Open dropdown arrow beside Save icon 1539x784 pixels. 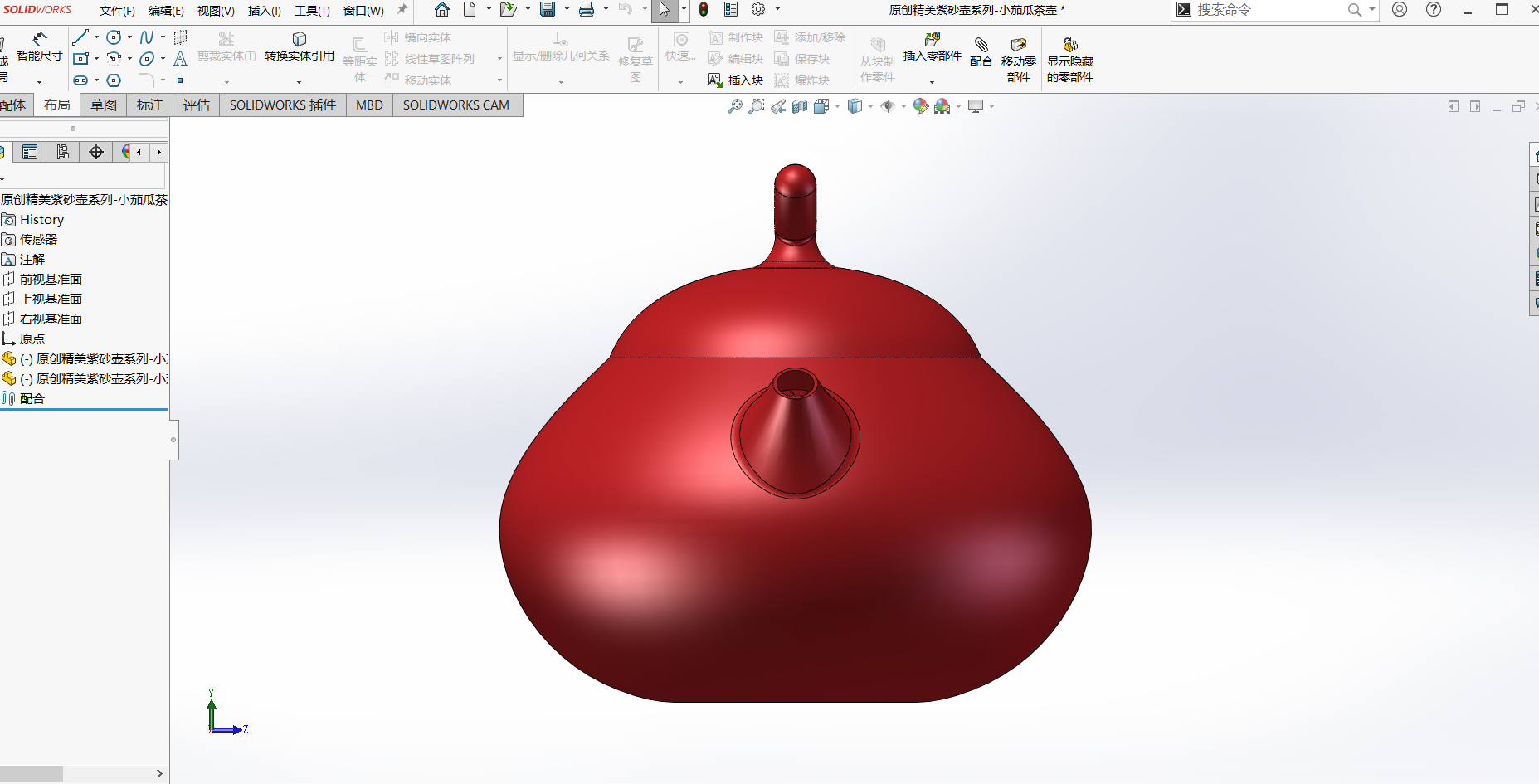click(567, 10)
